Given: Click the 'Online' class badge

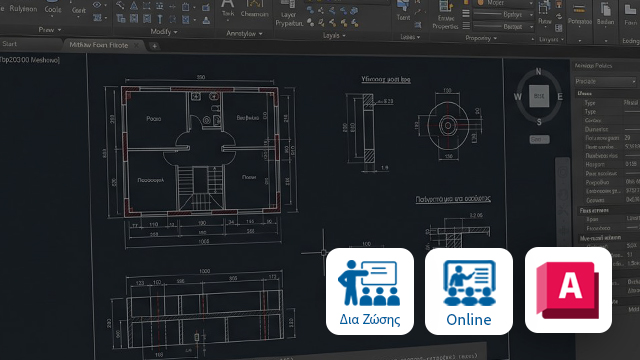Looking at the screenshot, I should click(469, 291).
